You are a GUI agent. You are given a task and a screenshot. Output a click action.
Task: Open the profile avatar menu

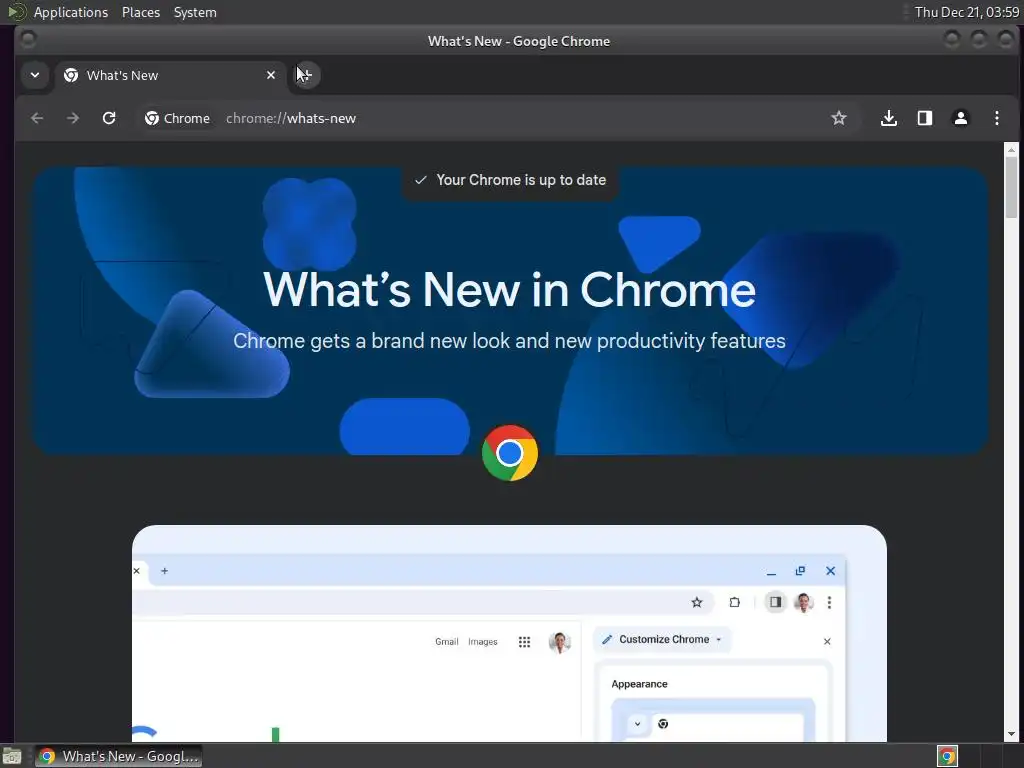960,118
